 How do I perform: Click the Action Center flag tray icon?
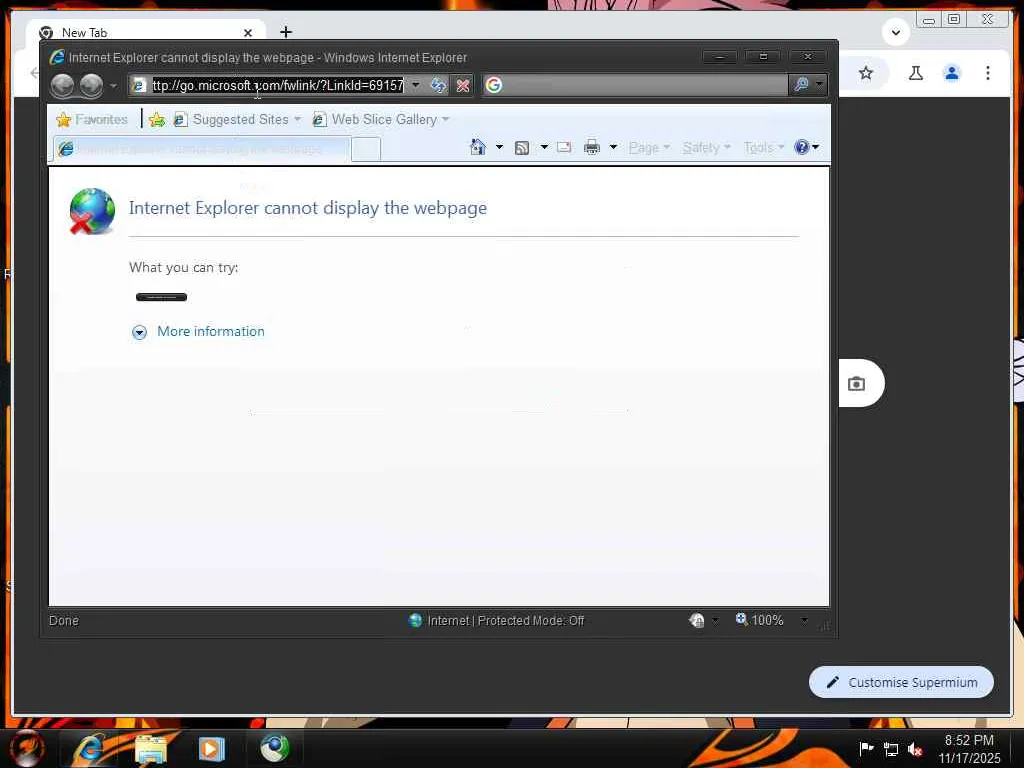[866, 749]
